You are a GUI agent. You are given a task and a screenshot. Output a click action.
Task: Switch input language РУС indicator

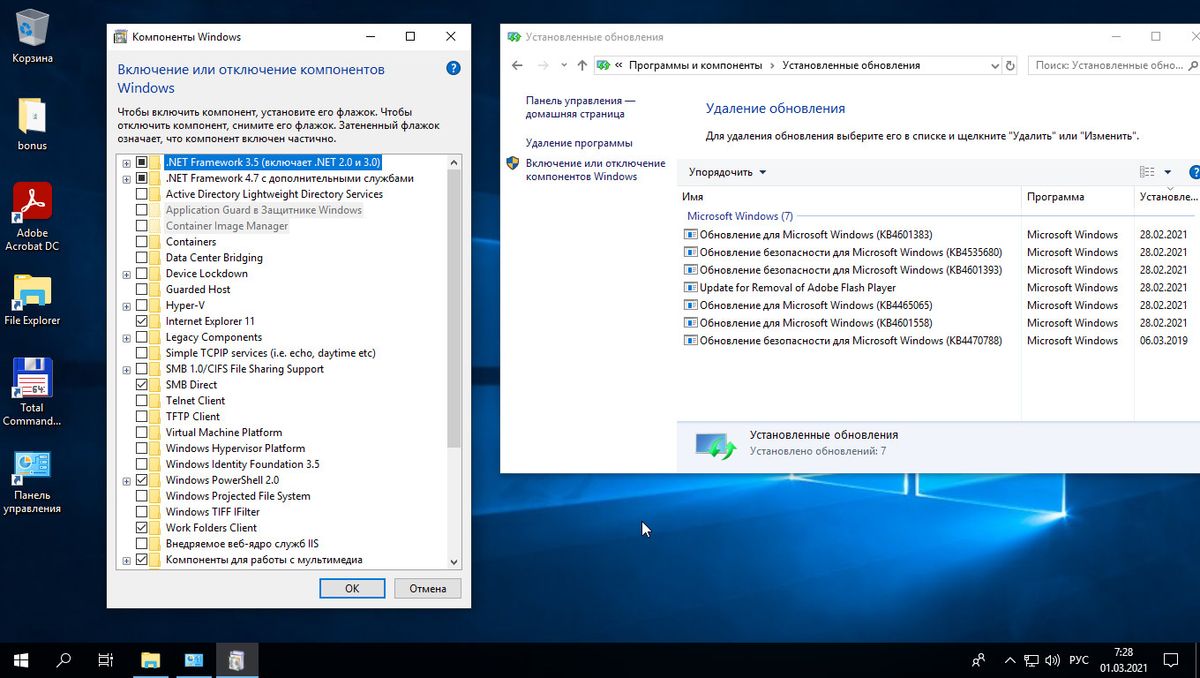(x=1079, y=660)
